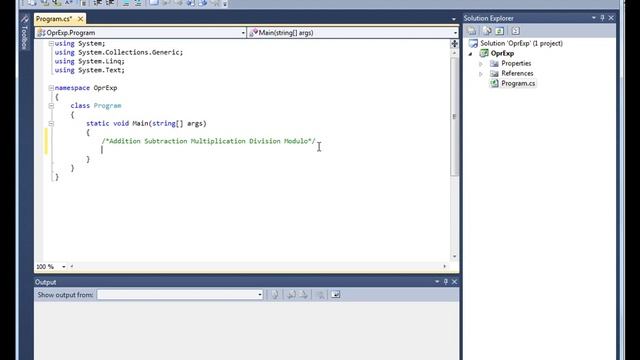Open the Output window position menu arrow

(437, 282)
